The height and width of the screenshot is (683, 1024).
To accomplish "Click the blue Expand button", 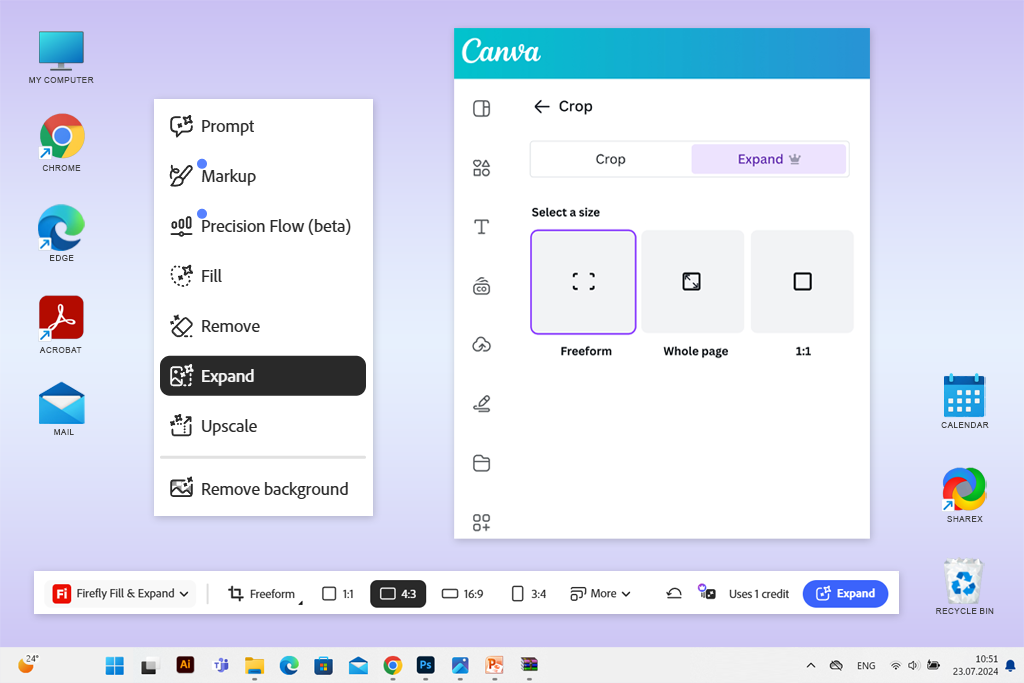I will pyautogui.click(x=845, y=594).
